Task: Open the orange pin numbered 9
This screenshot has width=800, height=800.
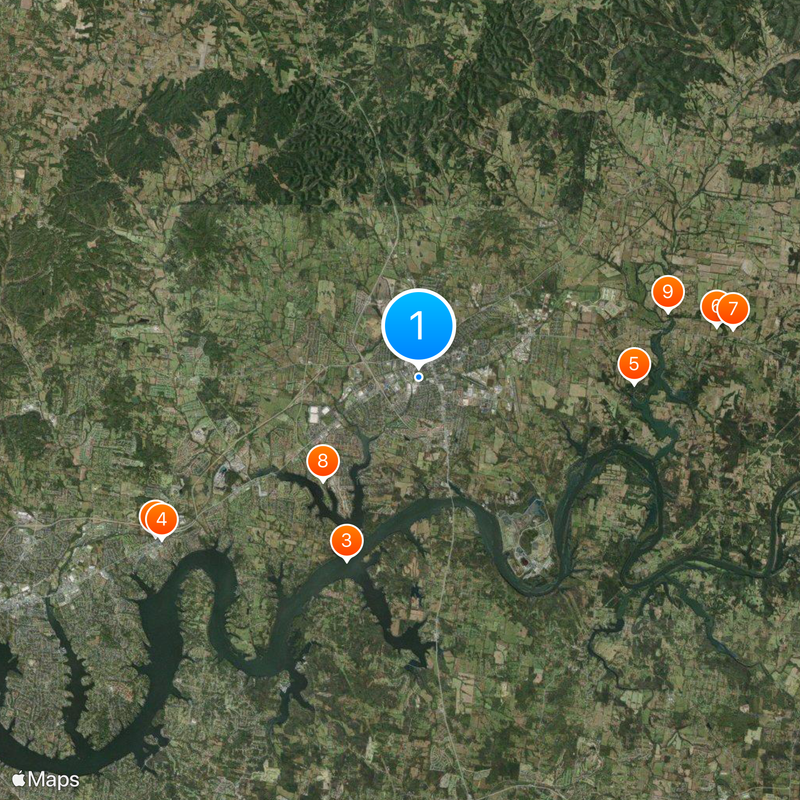Action: pos(667,292)
